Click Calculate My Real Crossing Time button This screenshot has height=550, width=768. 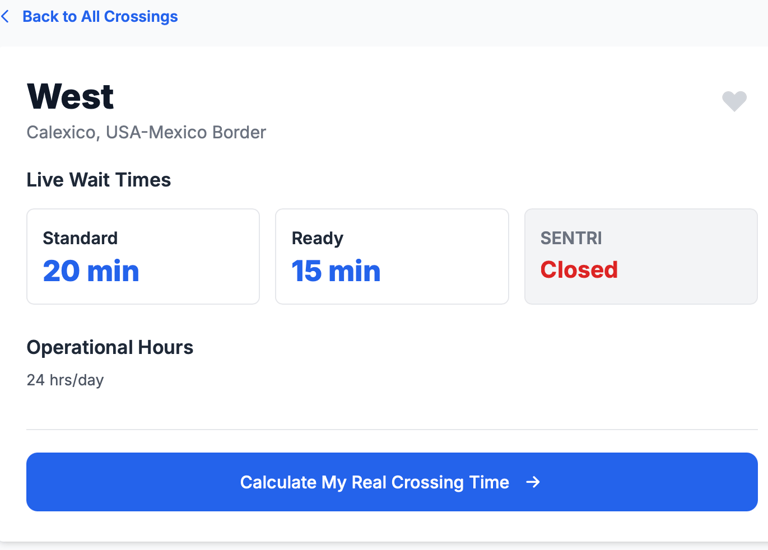pos(392,482)
